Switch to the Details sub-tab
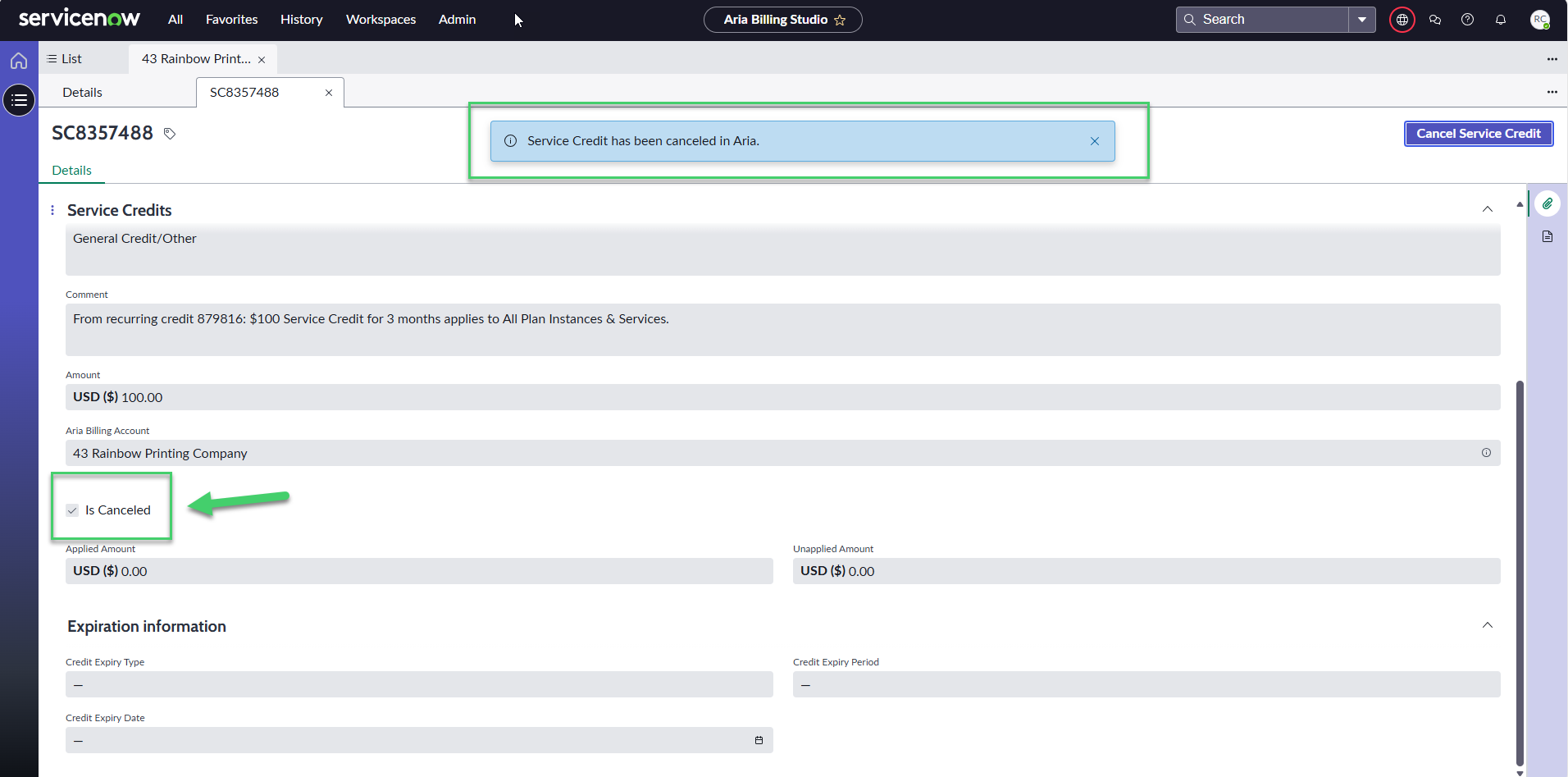This screenshot has height=777, width=1568. (72, 171)
